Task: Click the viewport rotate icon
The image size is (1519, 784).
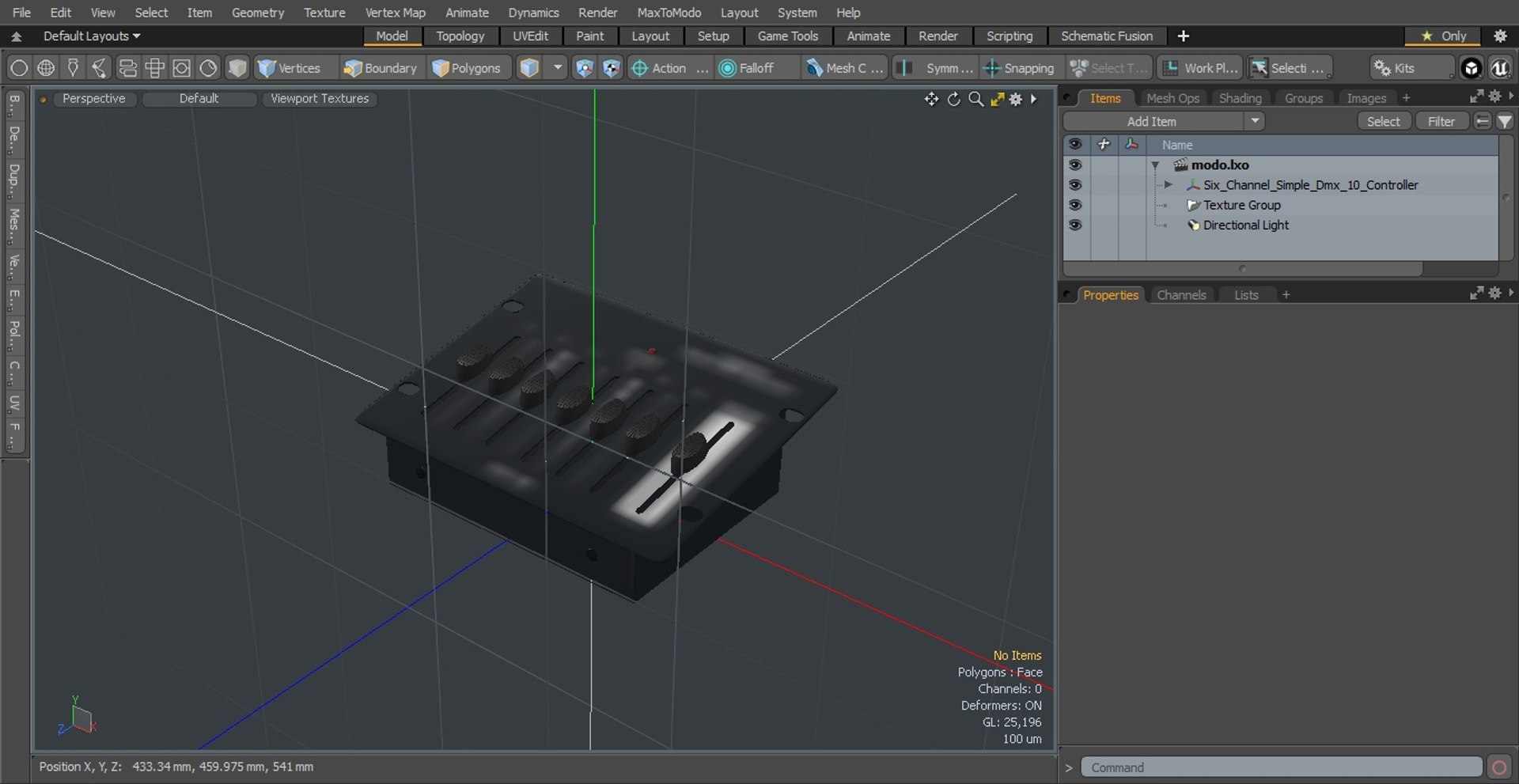Action: [x=953, y=99]
